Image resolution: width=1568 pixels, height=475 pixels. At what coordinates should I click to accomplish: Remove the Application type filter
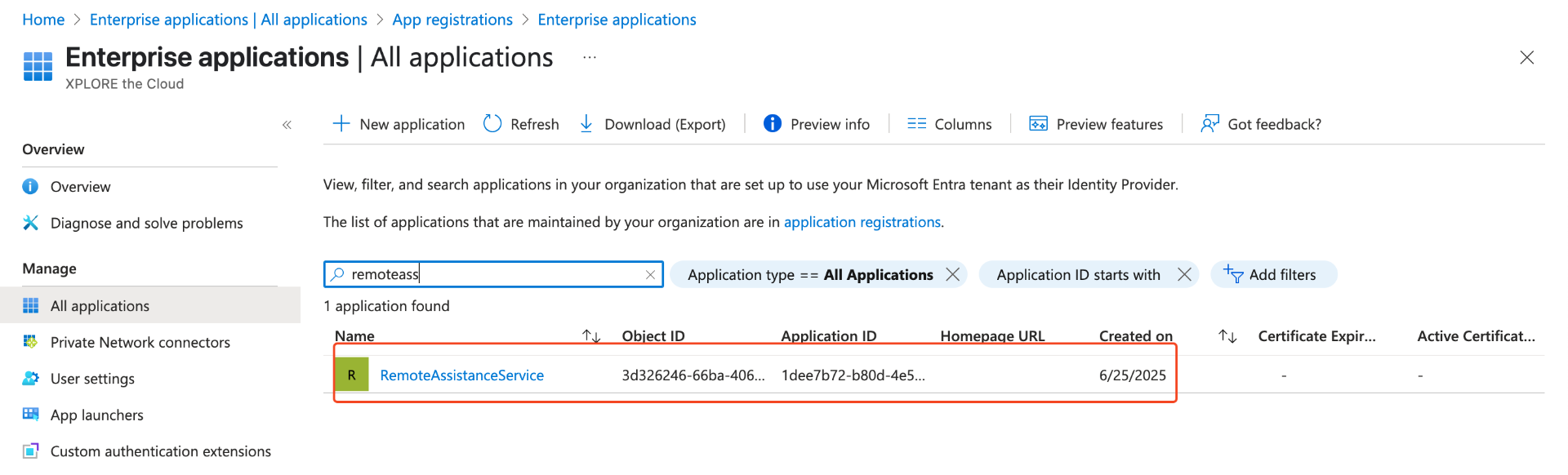point(952,275)
